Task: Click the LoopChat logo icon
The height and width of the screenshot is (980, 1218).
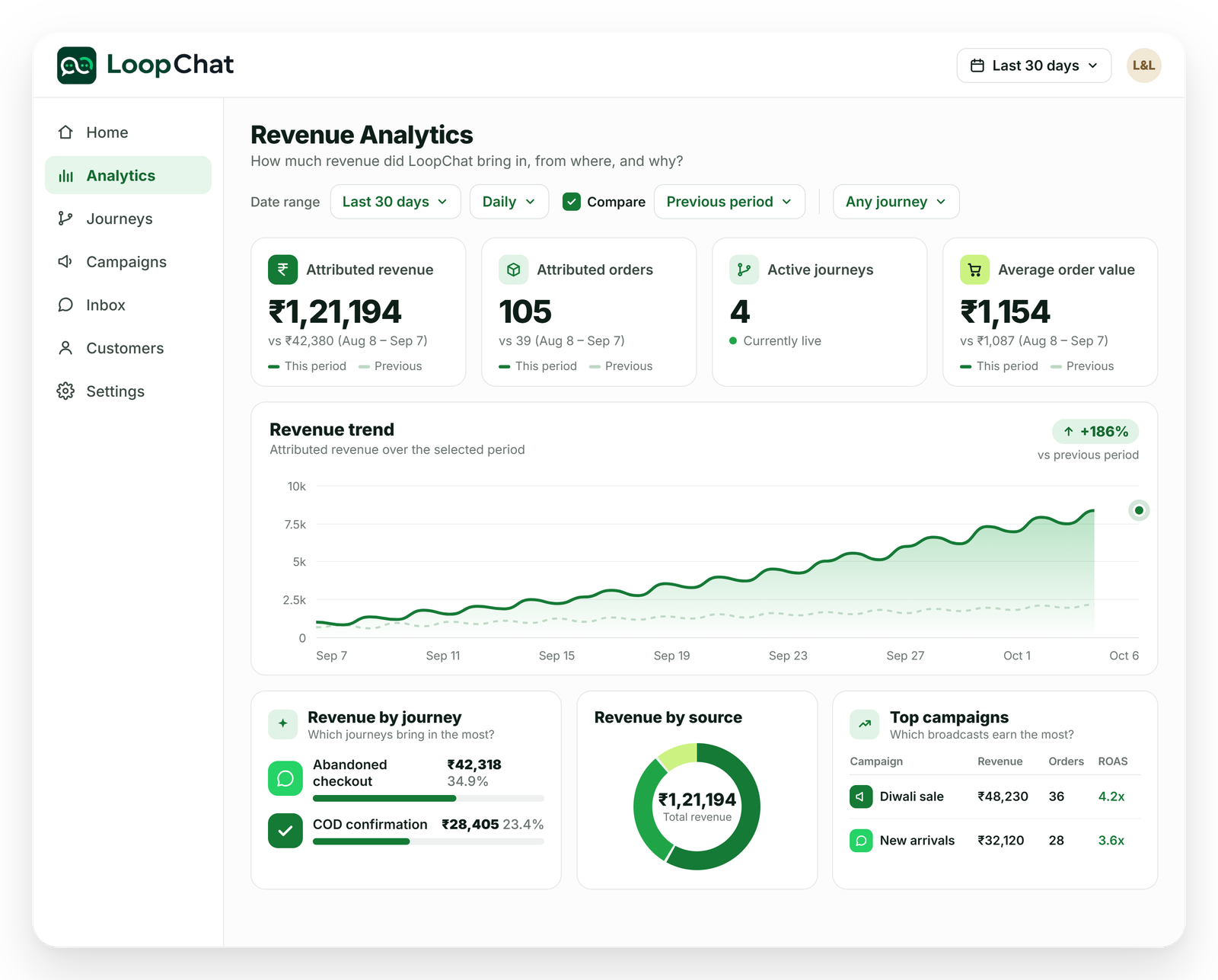Action: [77, 65]
